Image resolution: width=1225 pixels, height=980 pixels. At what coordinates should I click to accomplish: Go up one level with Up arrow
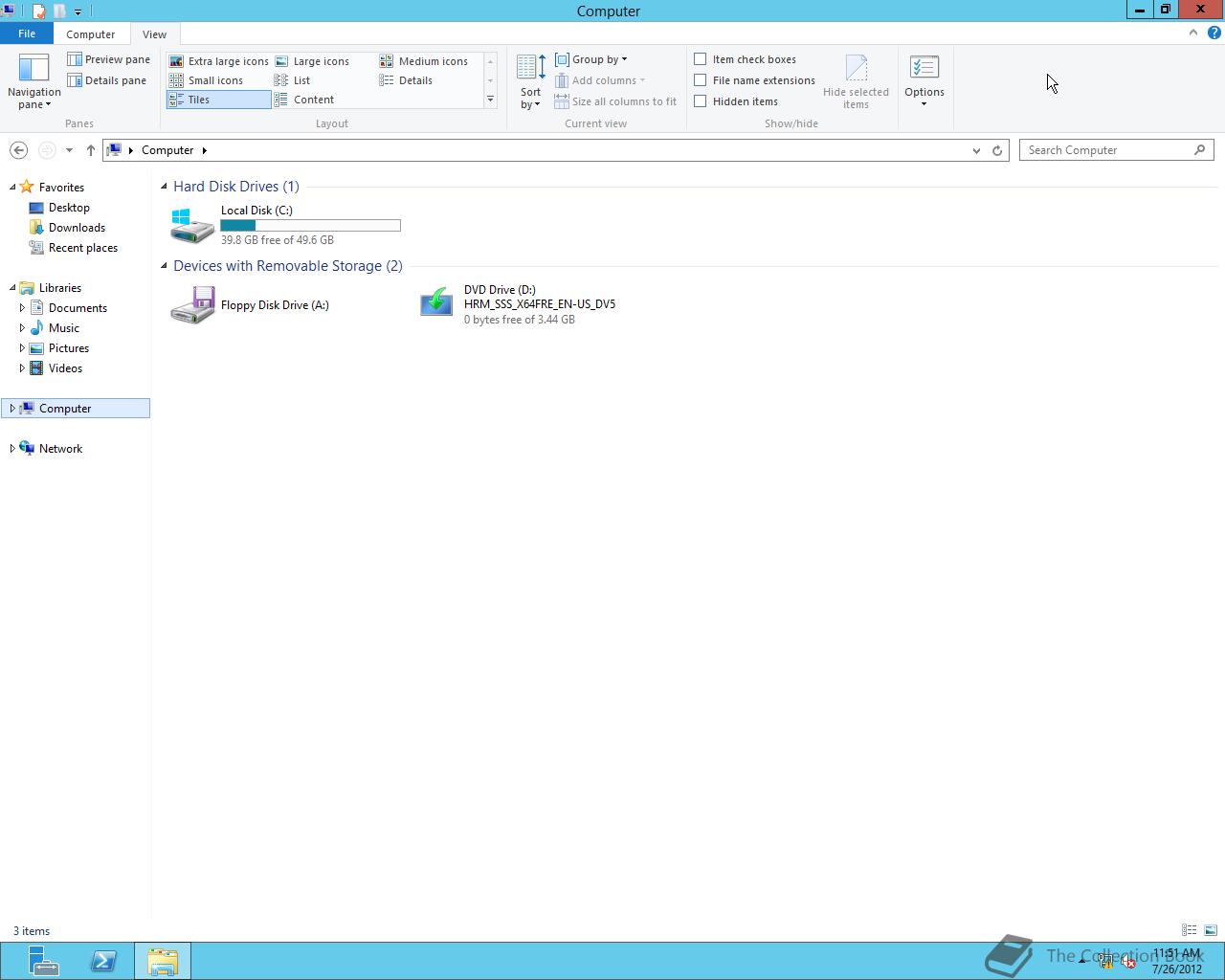pyautogui.click(x=90, y=150)
